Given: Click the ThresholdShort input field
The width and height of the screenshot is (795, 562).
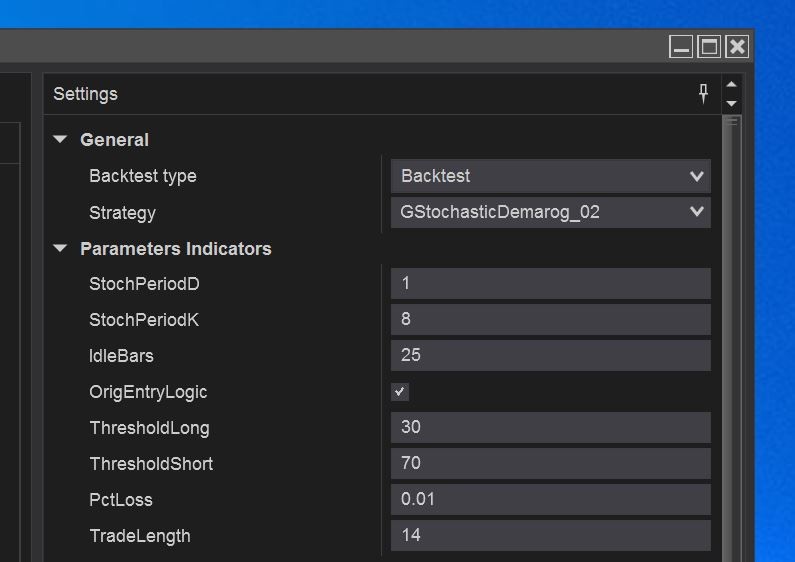Looking at the screenshot, I should 550,464.
